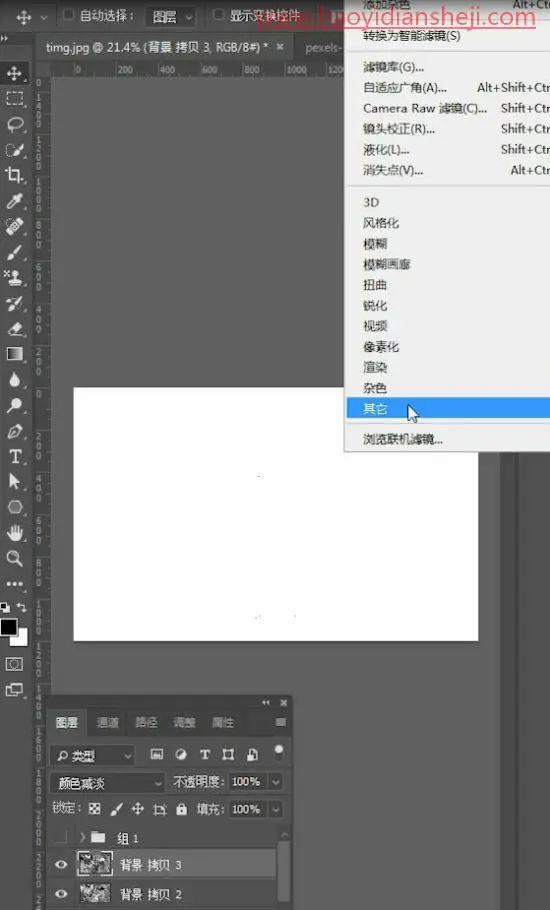Hide the 背景 拷贝 2 layer

pyautogui.click(x=60, y=894)
